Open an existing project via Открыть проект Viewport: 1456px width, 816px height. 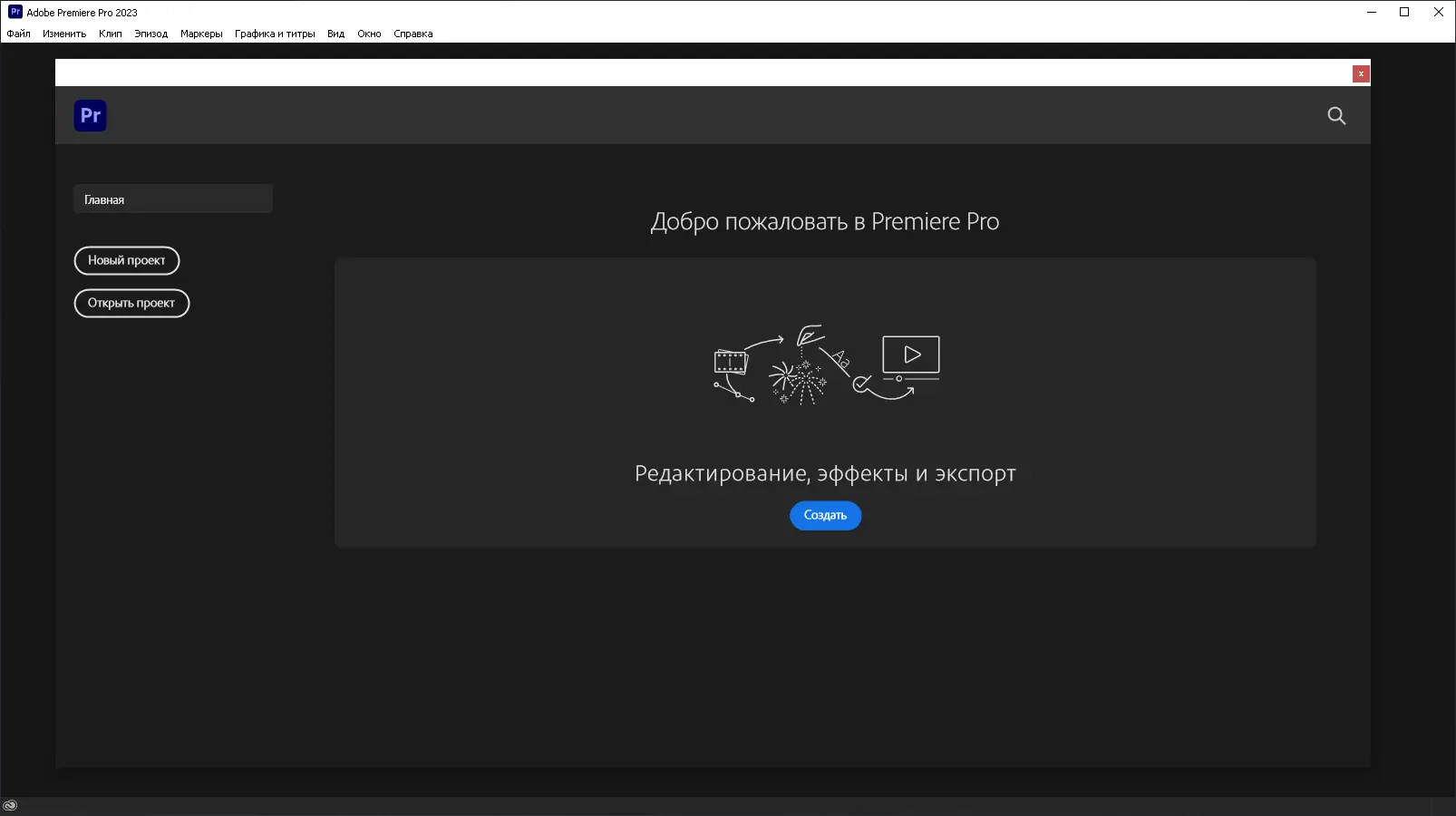pyautogui.click(x=131, y=303)
